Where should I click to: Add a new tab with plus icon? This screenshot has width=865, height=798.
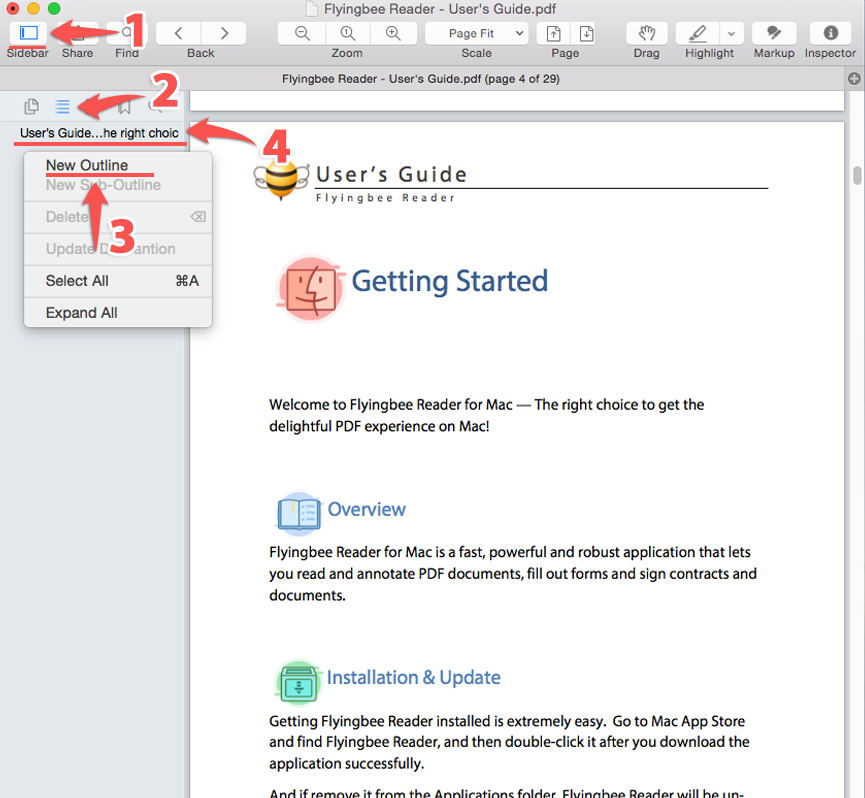(854, 79)
